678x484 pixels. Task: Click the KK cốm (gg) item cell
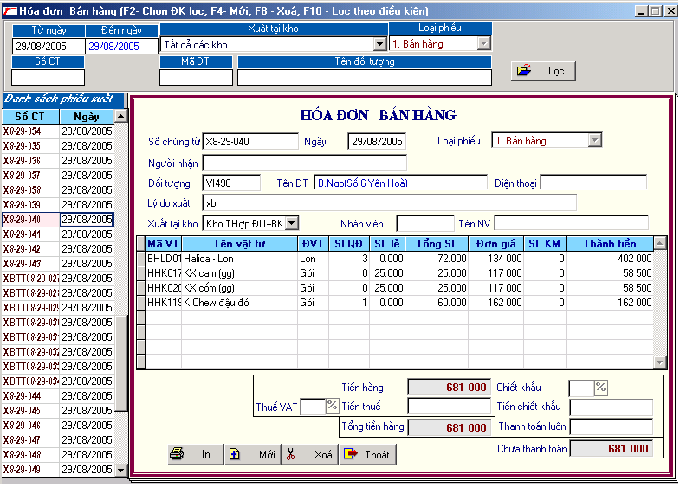240,288
